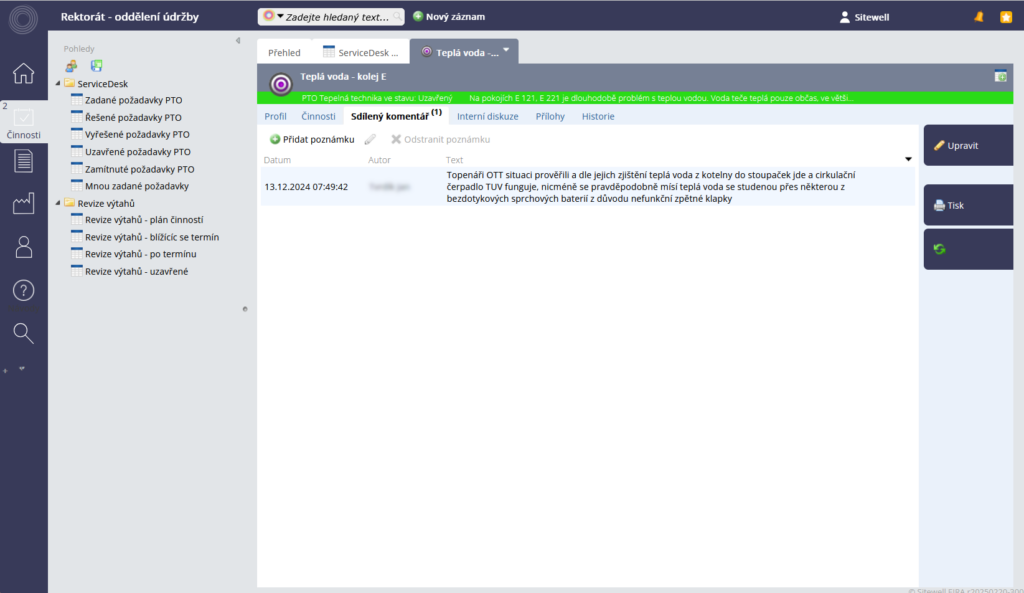
Task: Open the Interní diskuze sub-tab
Action: 487,116
